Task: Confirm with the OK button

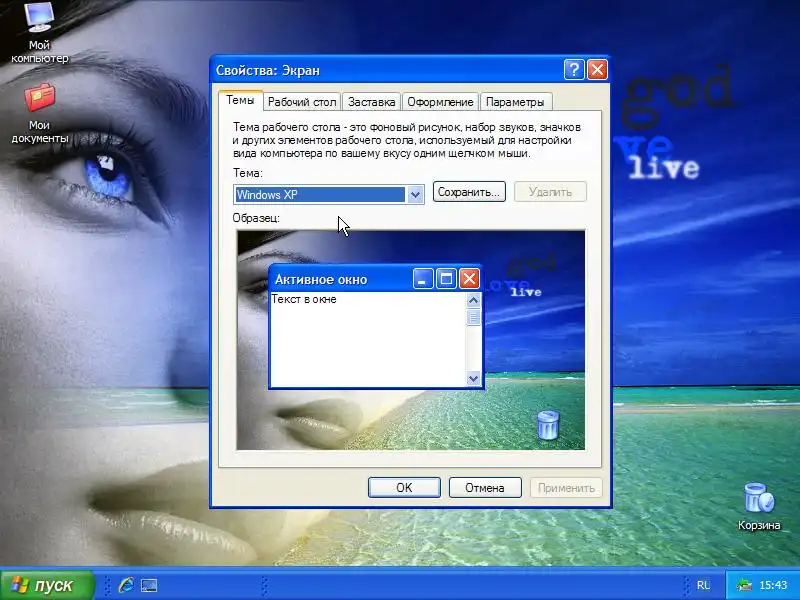Action: [x=404, y=488]
